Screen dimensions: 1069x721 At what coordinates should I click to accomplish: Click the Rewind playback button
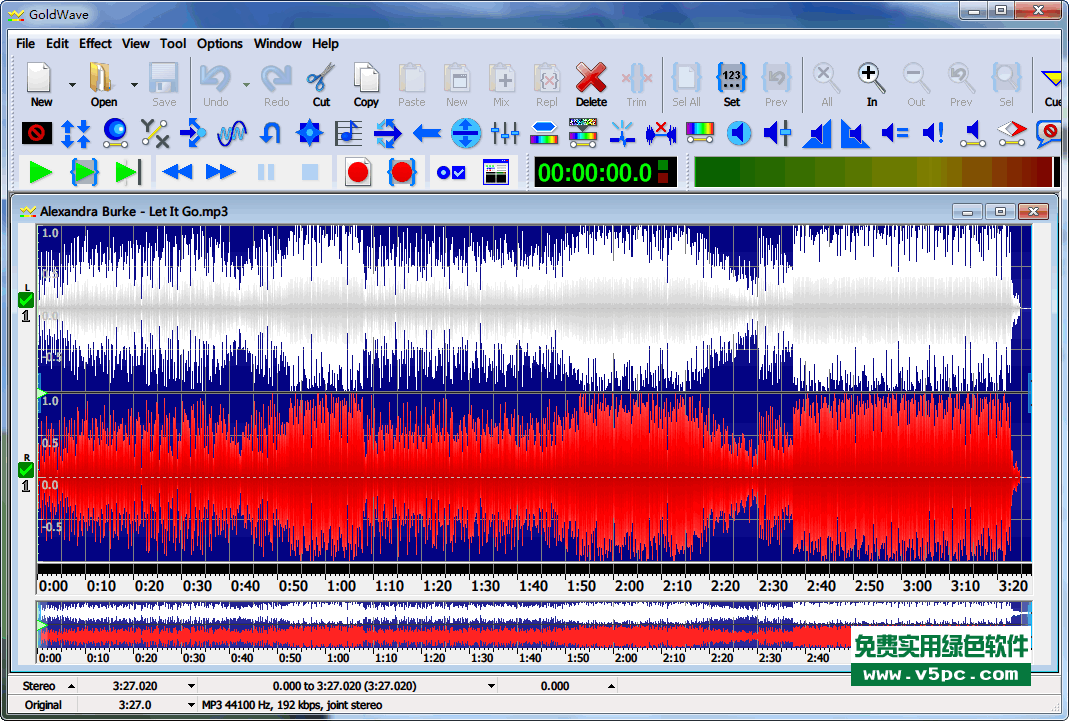(x=177, y=172)
